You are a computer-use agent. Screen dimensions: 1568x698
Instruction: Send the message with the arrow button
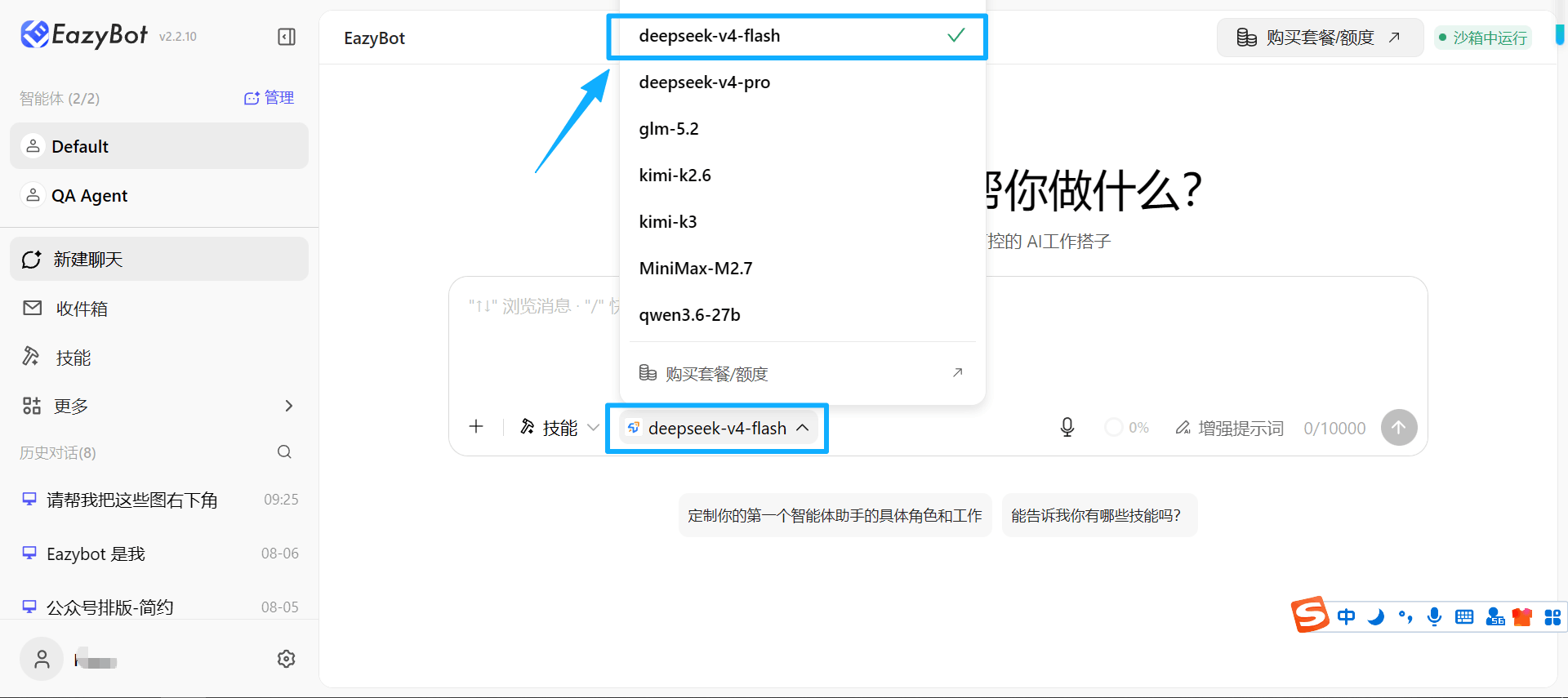(1399, 428)
